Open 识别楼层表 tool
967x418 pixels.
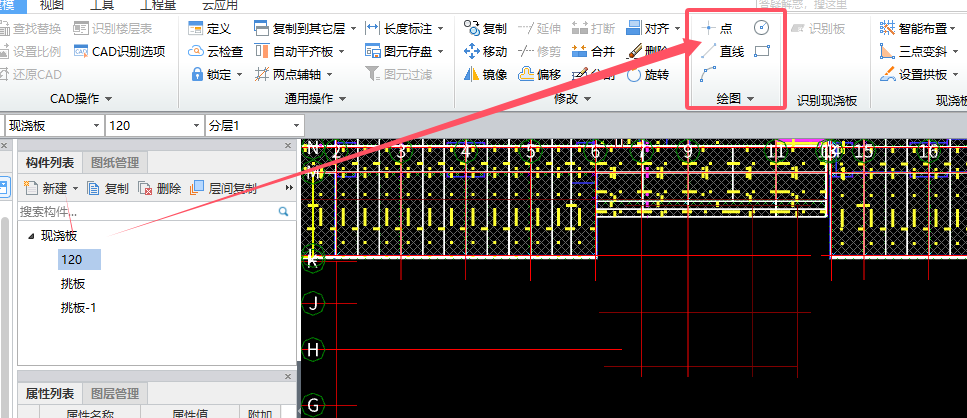(112, 28)
